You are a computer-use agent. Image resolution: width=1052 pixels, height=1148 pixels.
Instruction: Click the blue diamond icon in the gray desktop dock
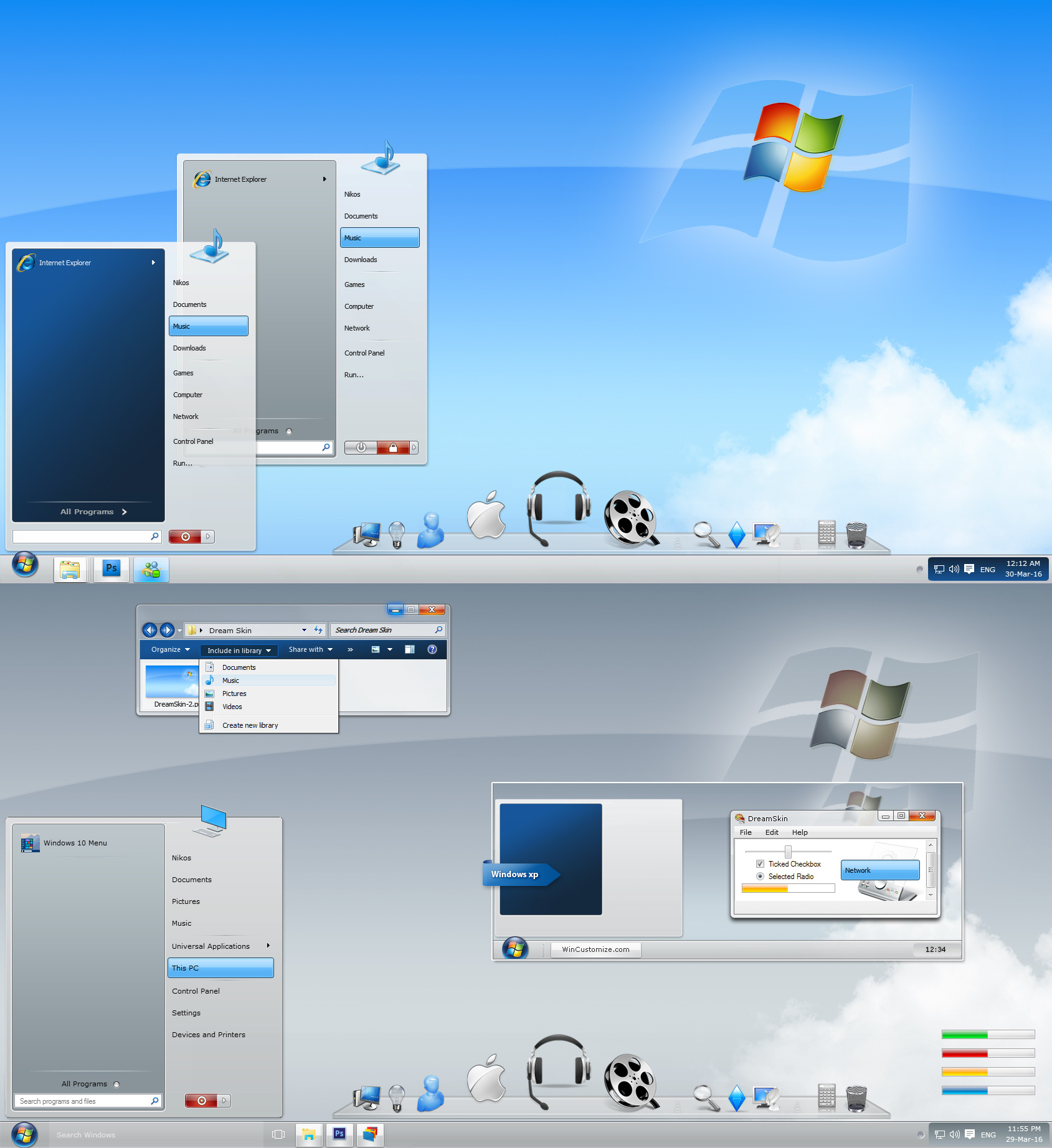[x=737, y=1098]
